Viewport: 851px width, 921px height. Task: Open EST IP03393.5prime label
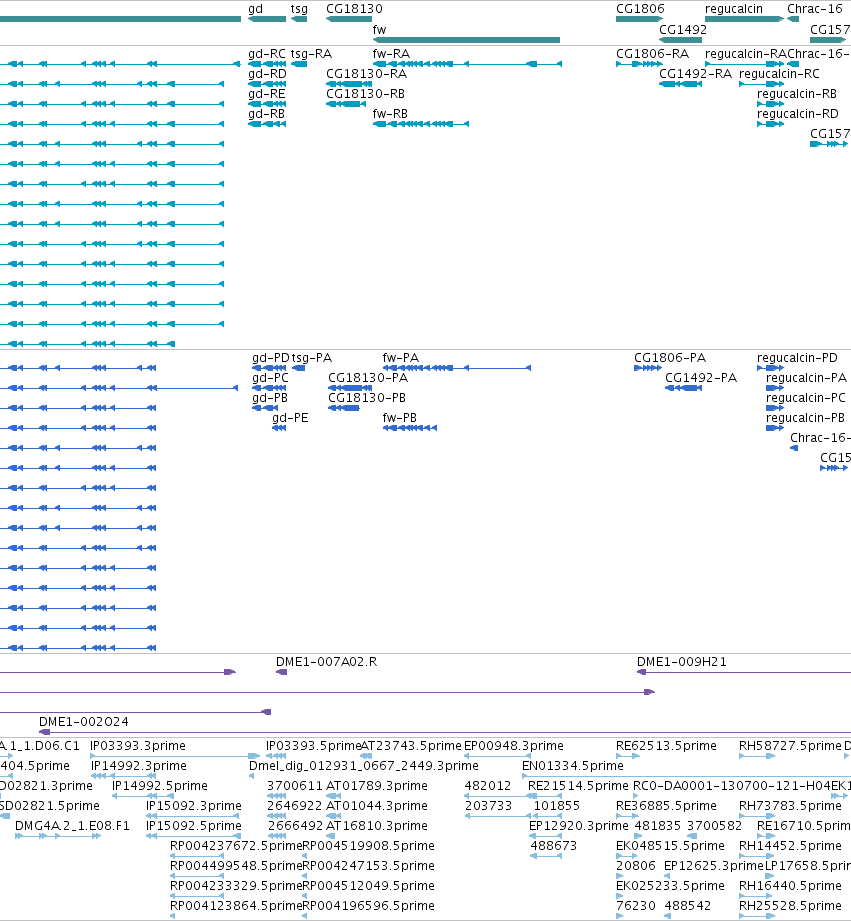coord(314,746)
